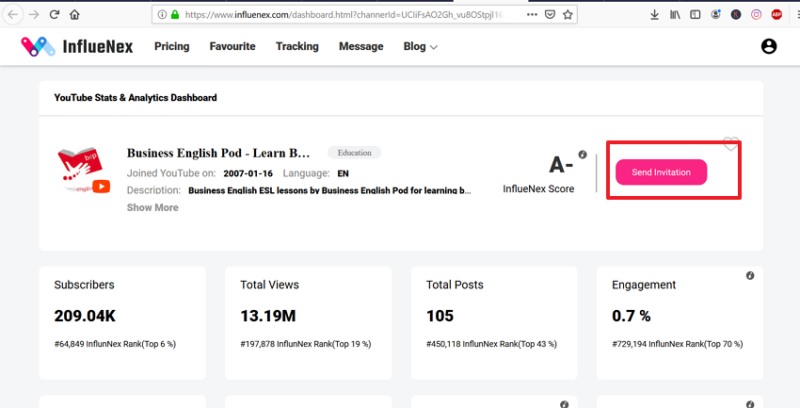
Task: Click the Instagram extension icon
Action: coord(756,15)
